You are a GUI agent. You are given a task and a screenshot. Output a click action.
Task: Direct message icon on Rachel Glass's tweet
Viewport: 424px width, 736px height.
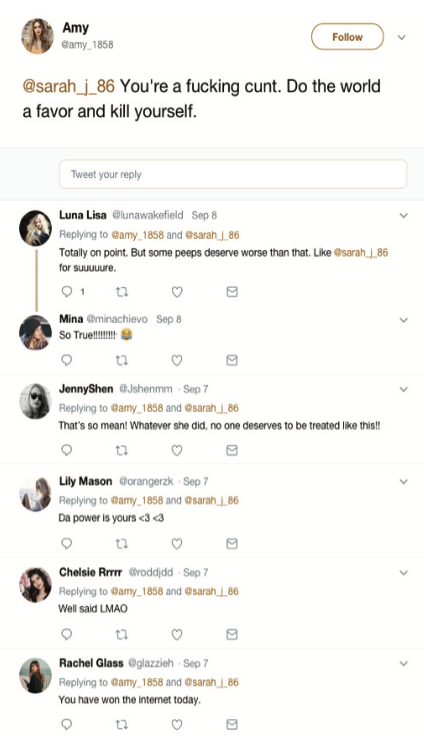point(232,724)
